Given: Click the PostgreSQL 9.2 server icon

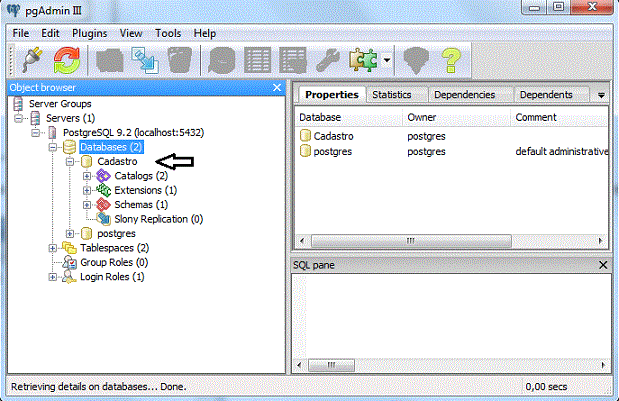Looking at the screenshot, I should 52,133.
